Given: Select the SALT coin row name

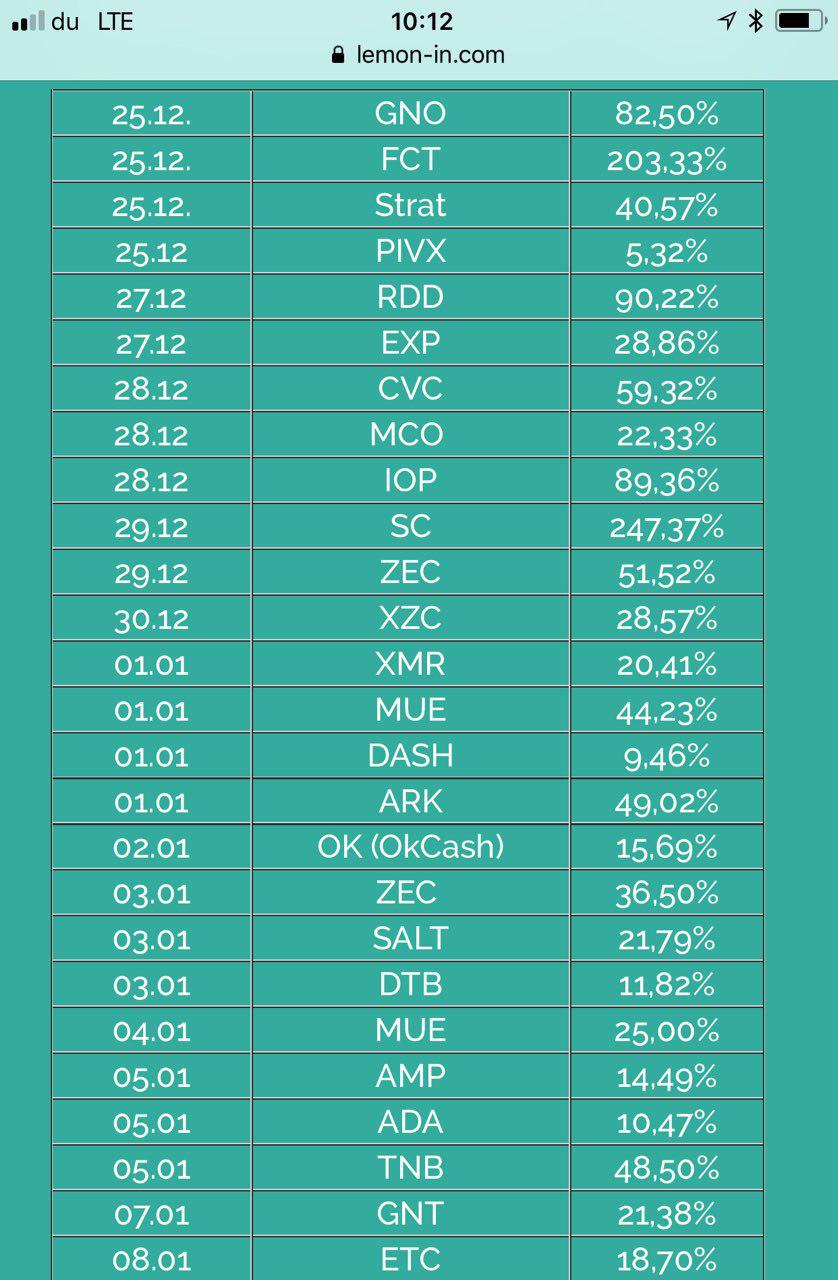Looking at the screenshot, I should tap(411, 939).
